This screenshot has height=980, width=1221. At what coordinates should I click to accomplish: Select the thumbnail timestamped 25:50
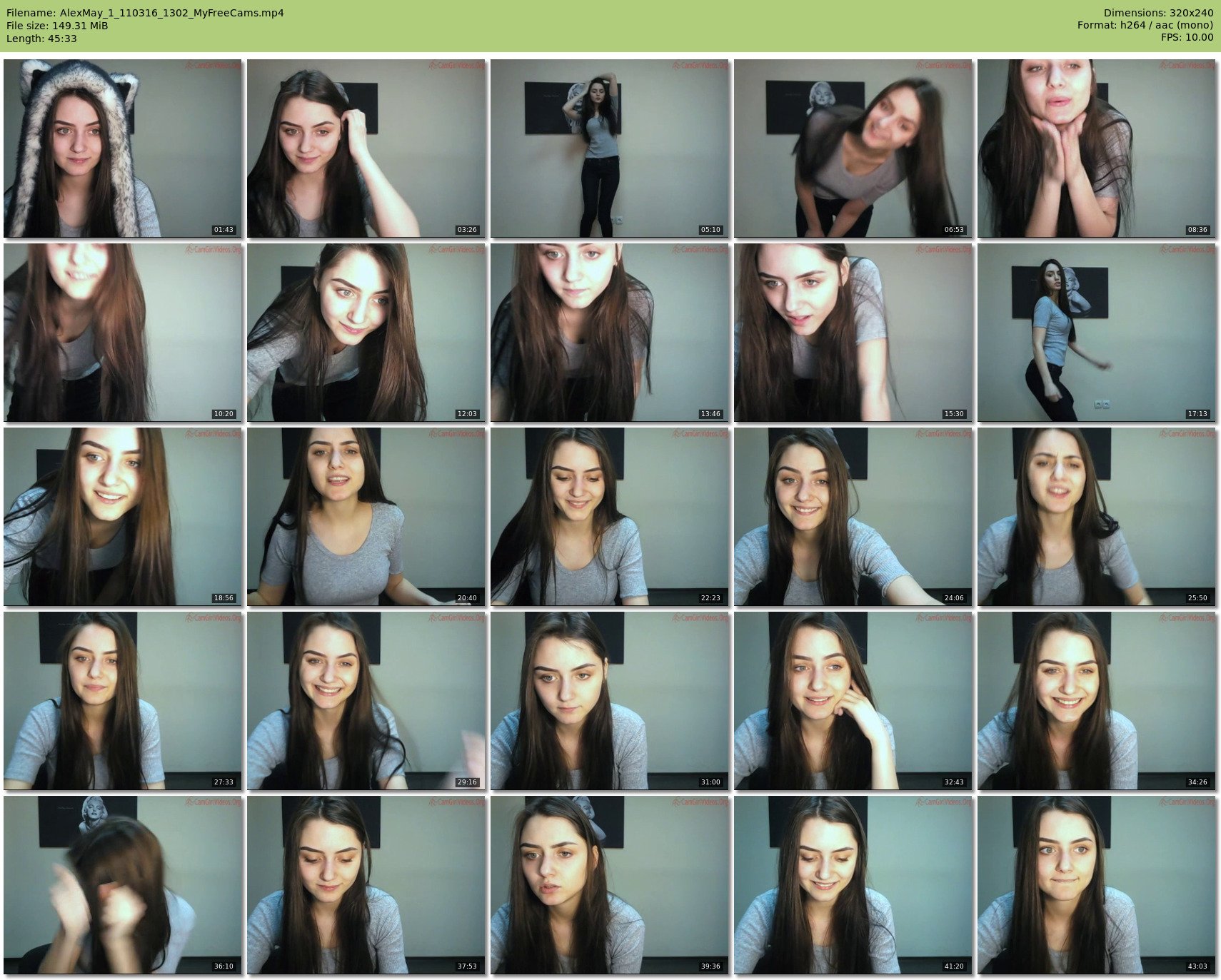1097,516
